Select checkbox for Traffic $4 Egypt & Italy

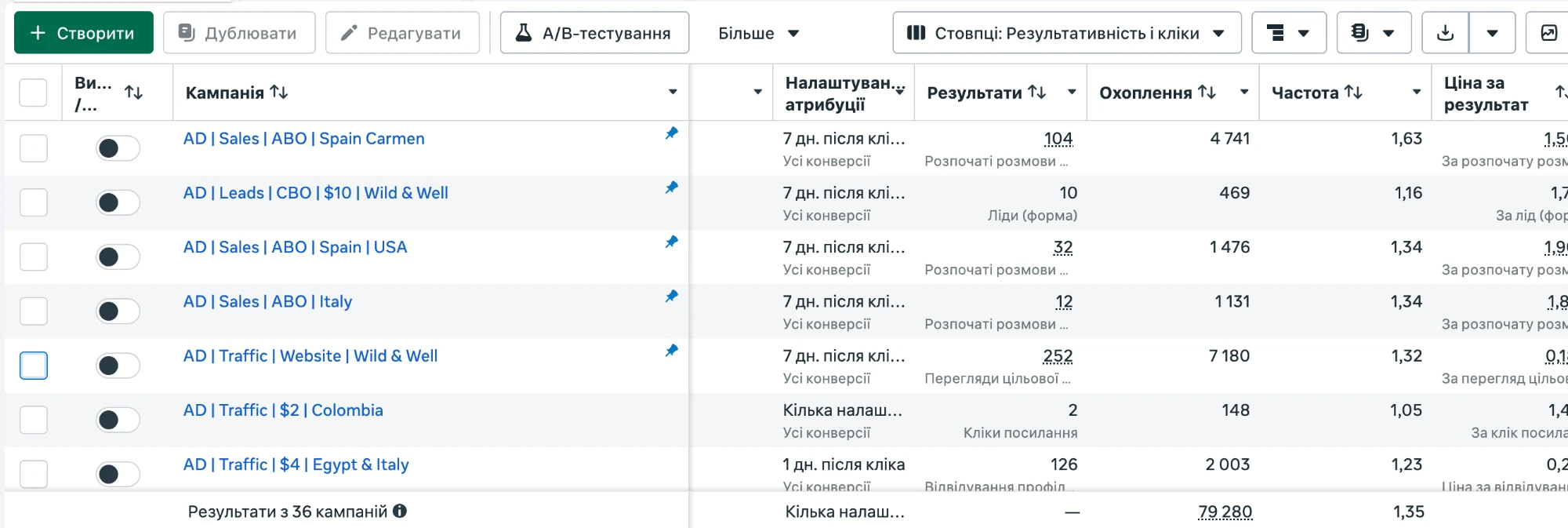click(33, 474)
